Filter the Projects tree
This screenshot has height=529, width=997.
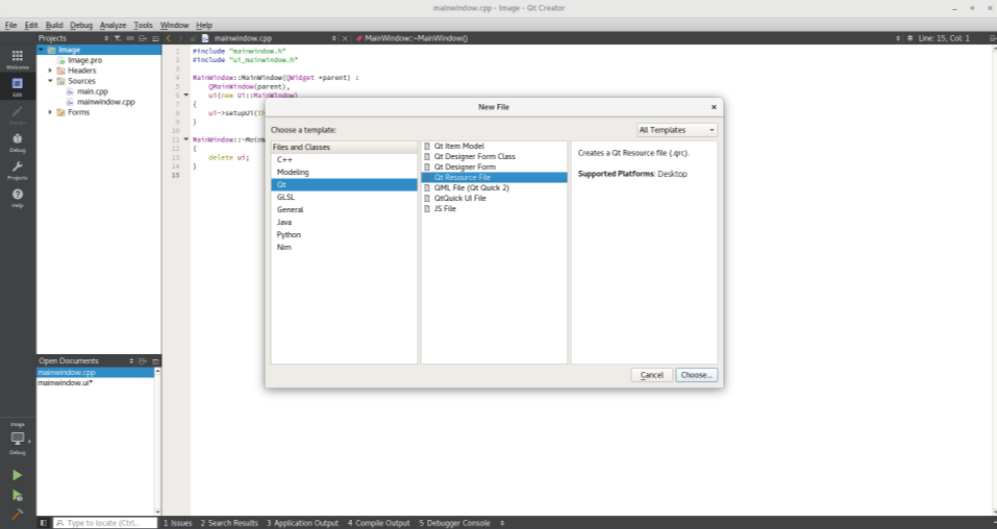[118, 38]
